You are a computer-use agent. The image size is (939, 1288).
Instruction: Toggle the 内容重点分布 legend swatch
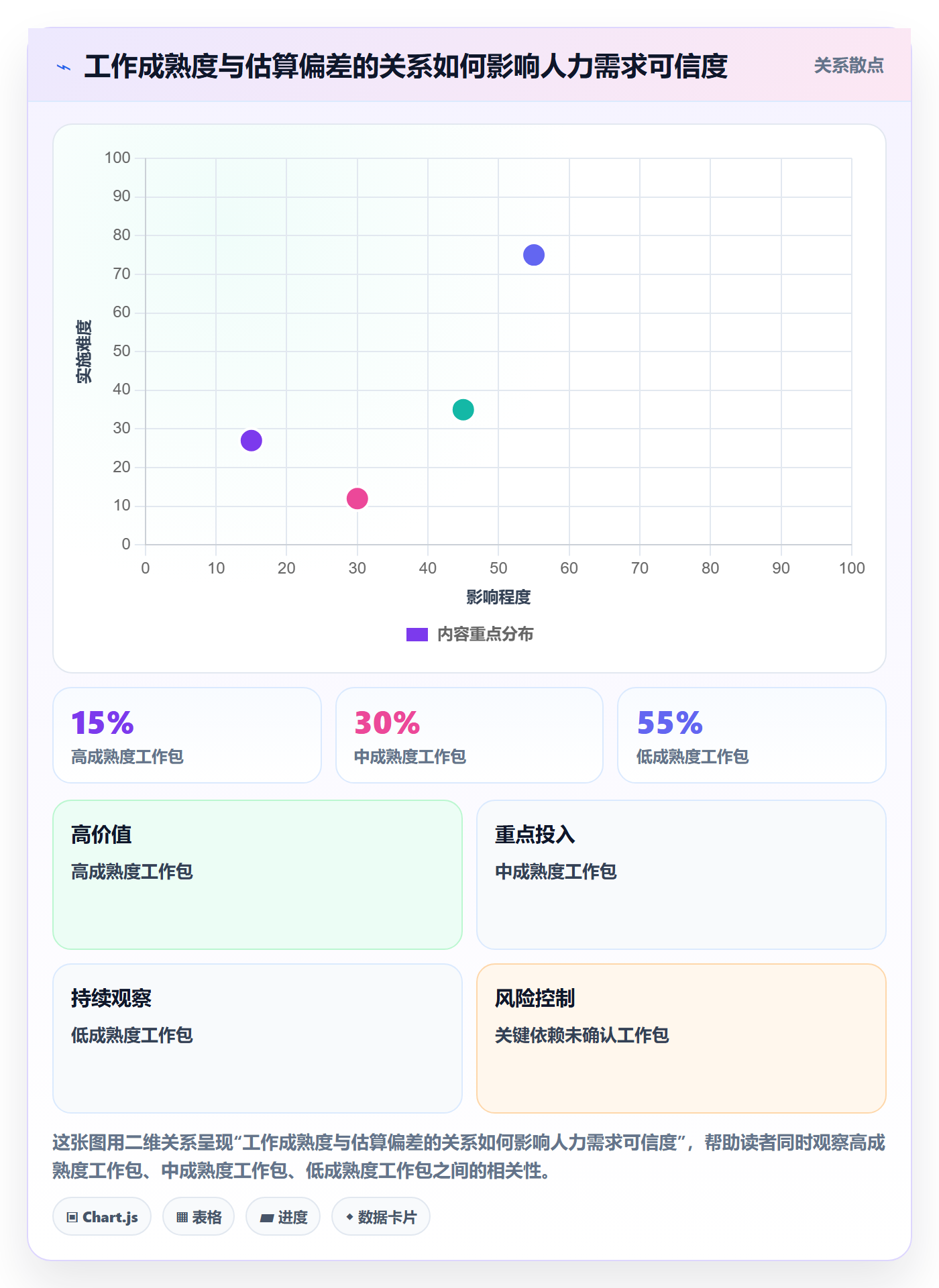point(417,635)
